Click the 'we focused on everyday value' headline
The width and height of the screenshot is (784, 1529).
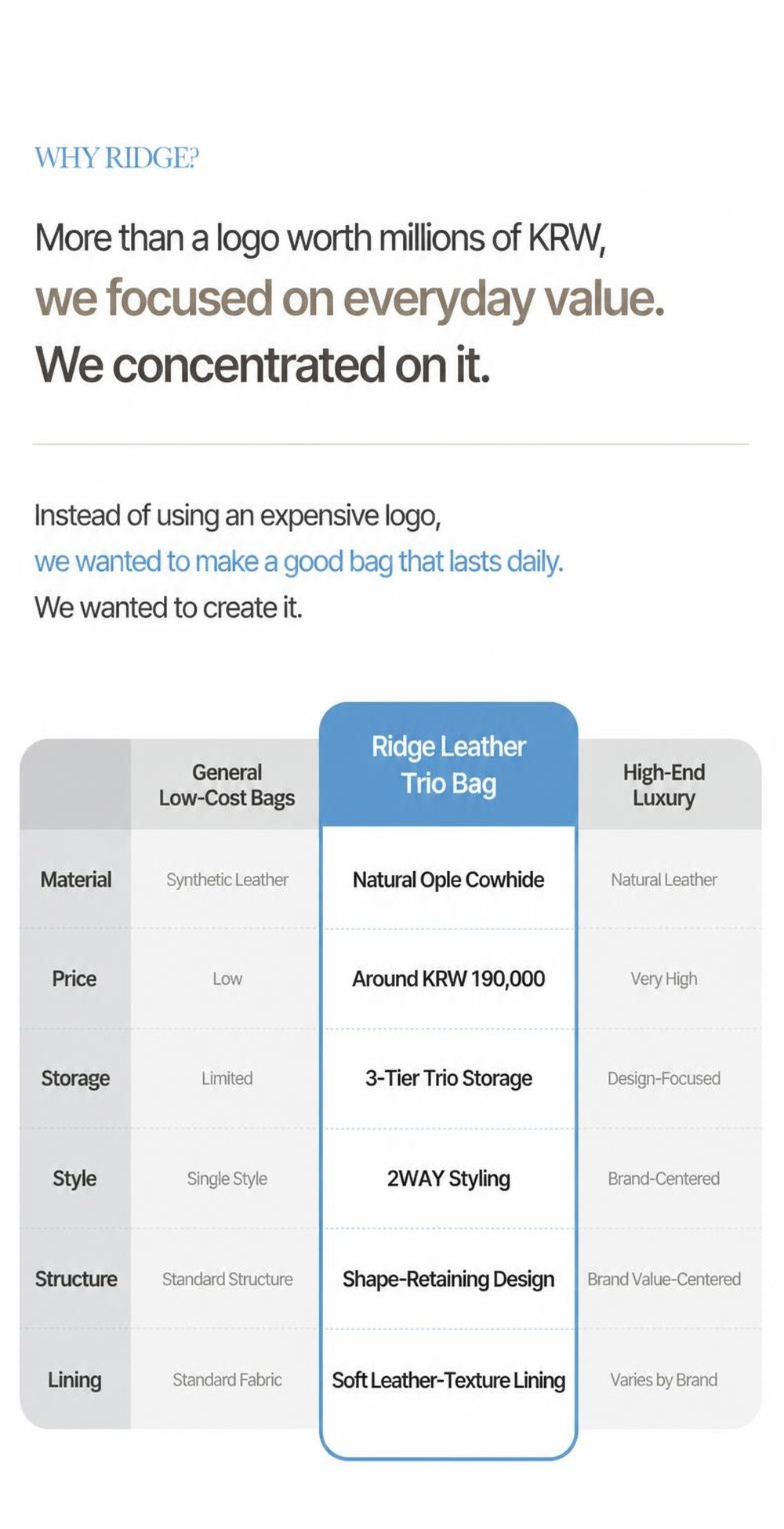tap(350, 300)
